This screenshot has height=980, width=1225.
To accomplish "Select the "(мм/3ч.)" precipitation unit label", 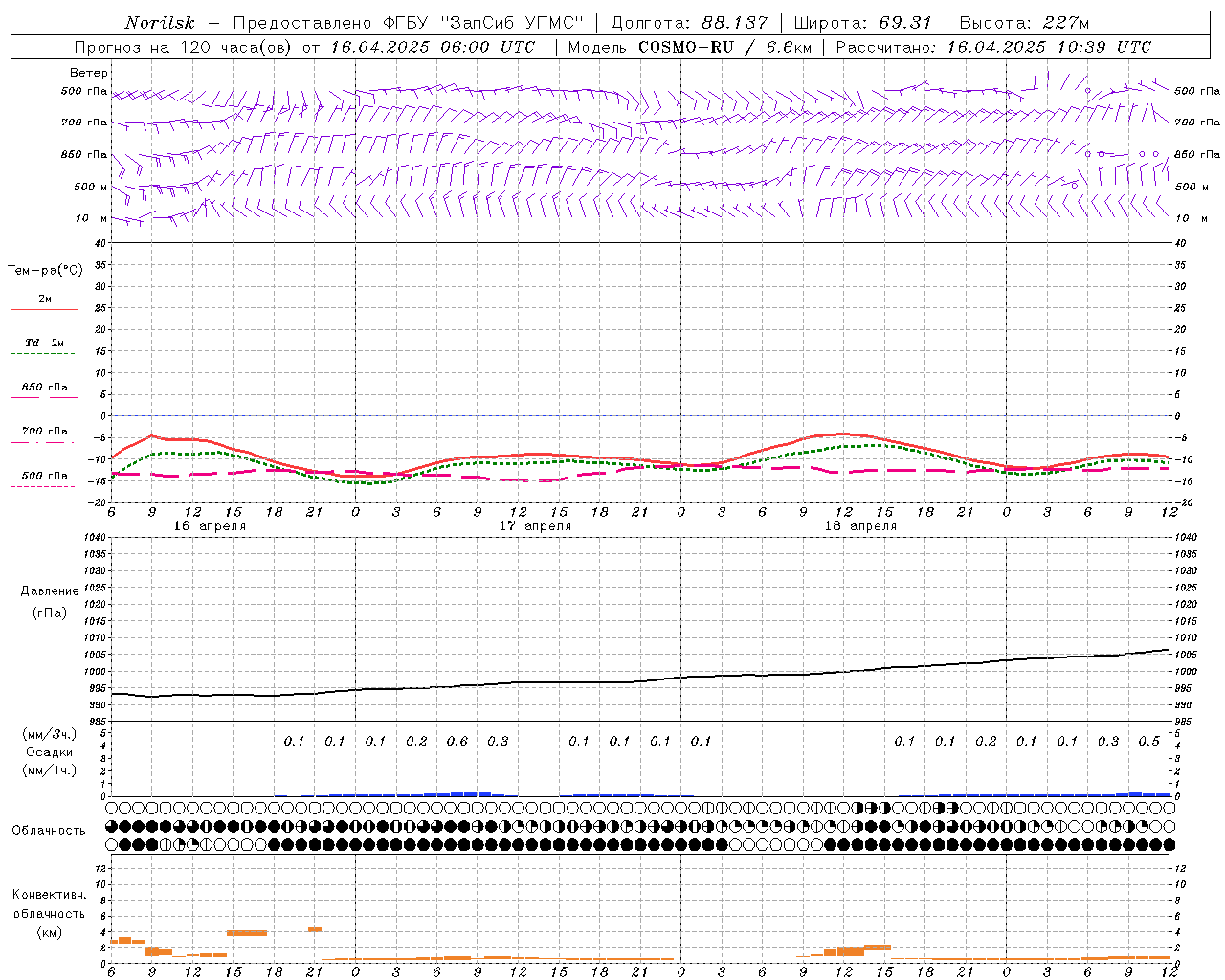I will point(50,734).
